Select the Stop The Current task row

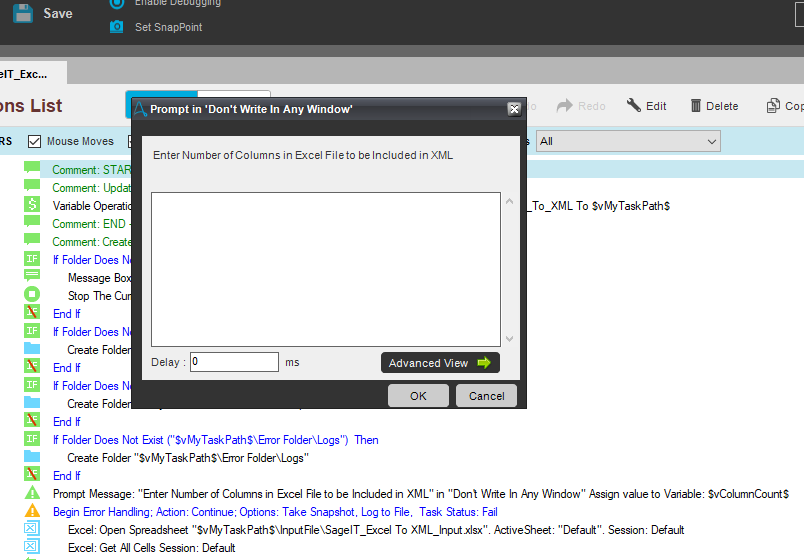(x=99, y=296)
